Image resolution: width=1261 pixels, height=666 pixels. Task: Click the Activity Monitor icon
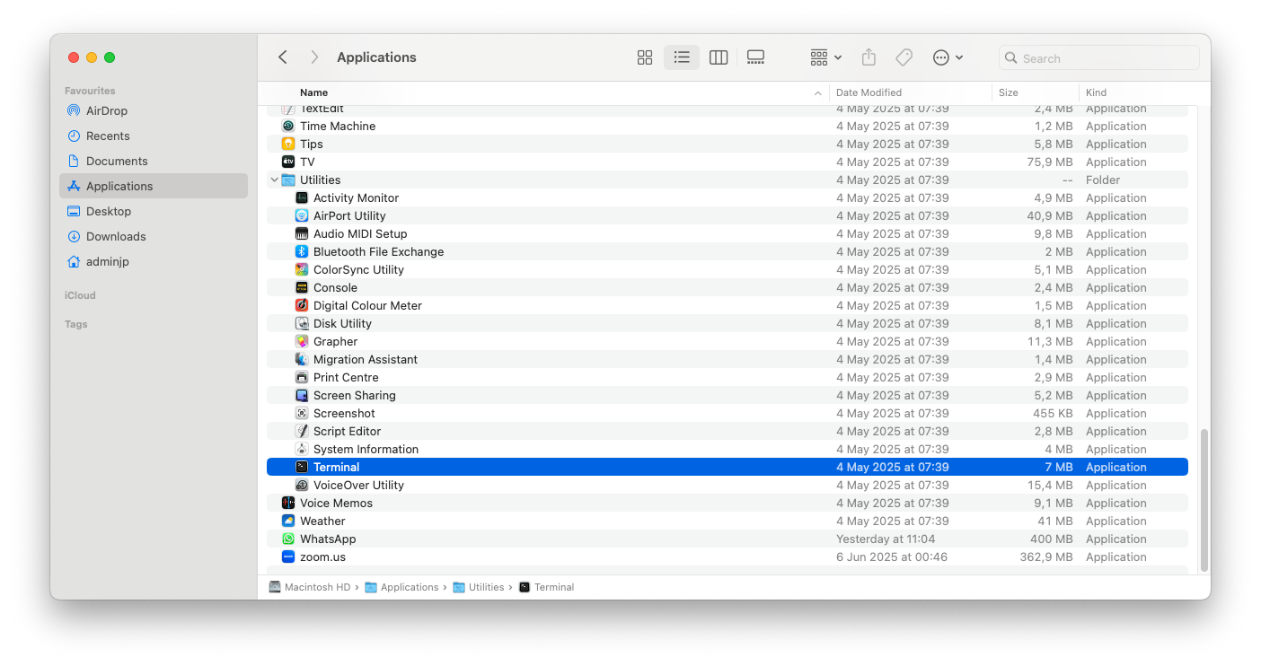pyautogui.click(x=302, y=198)
